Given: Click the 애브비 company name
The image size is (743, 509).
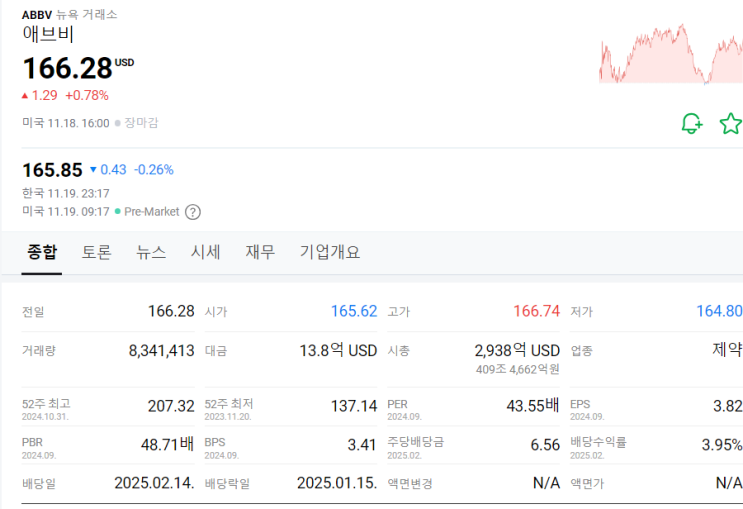Looking at the screenshot, I should (48, 34).
